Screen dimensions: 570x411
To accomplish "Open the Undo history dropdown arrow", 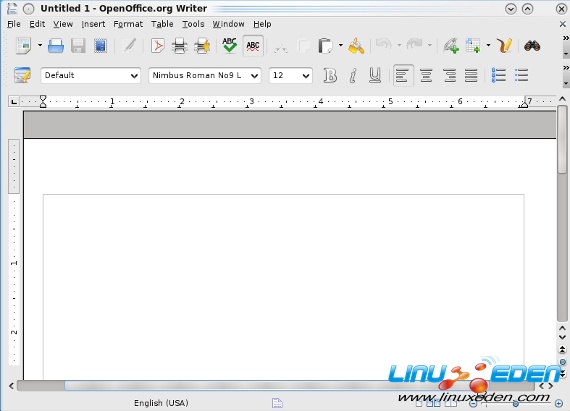I will point(399,45).
